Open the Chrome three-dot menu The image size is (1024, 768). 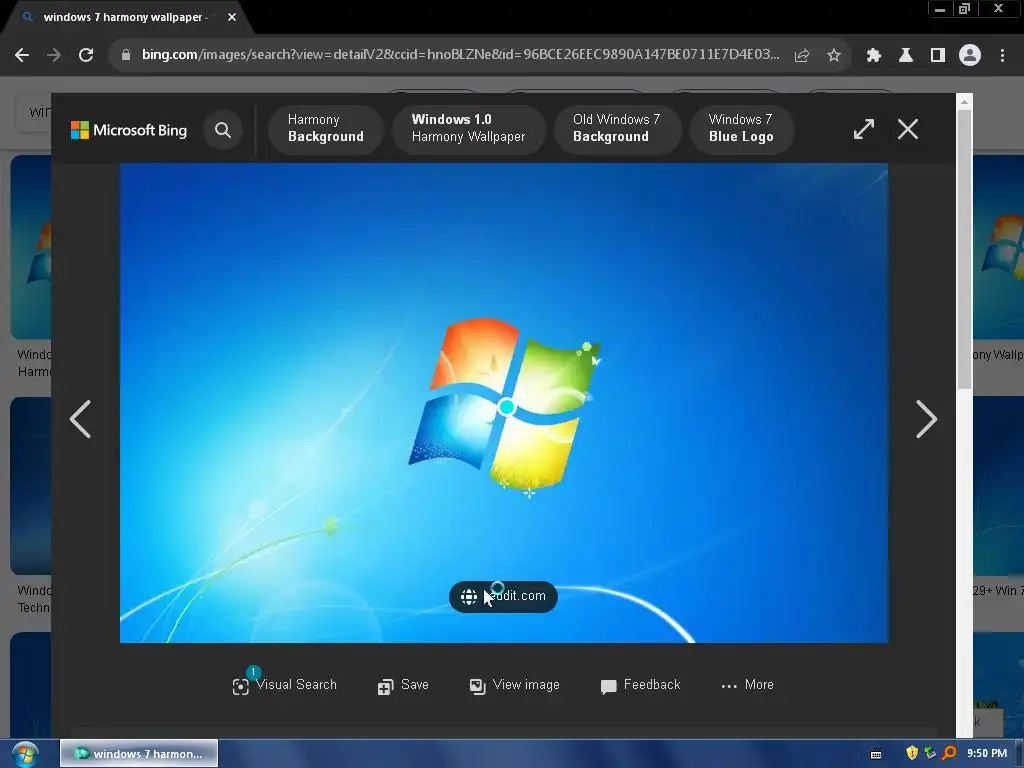click(x=1002, y=56)
